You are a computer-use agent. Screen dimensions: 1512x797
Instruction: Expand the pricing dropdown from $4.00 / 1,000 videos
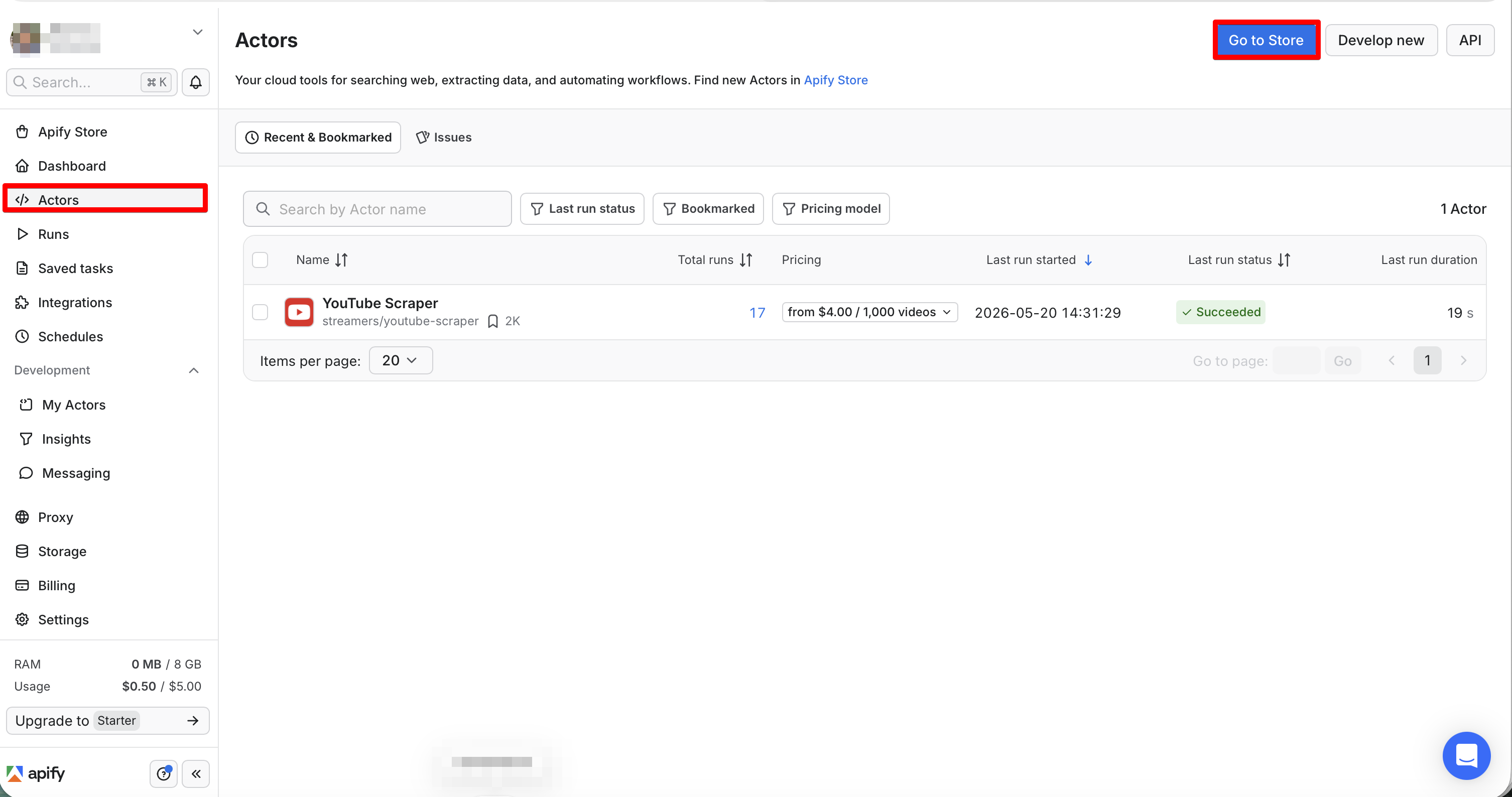coord(870,312)
